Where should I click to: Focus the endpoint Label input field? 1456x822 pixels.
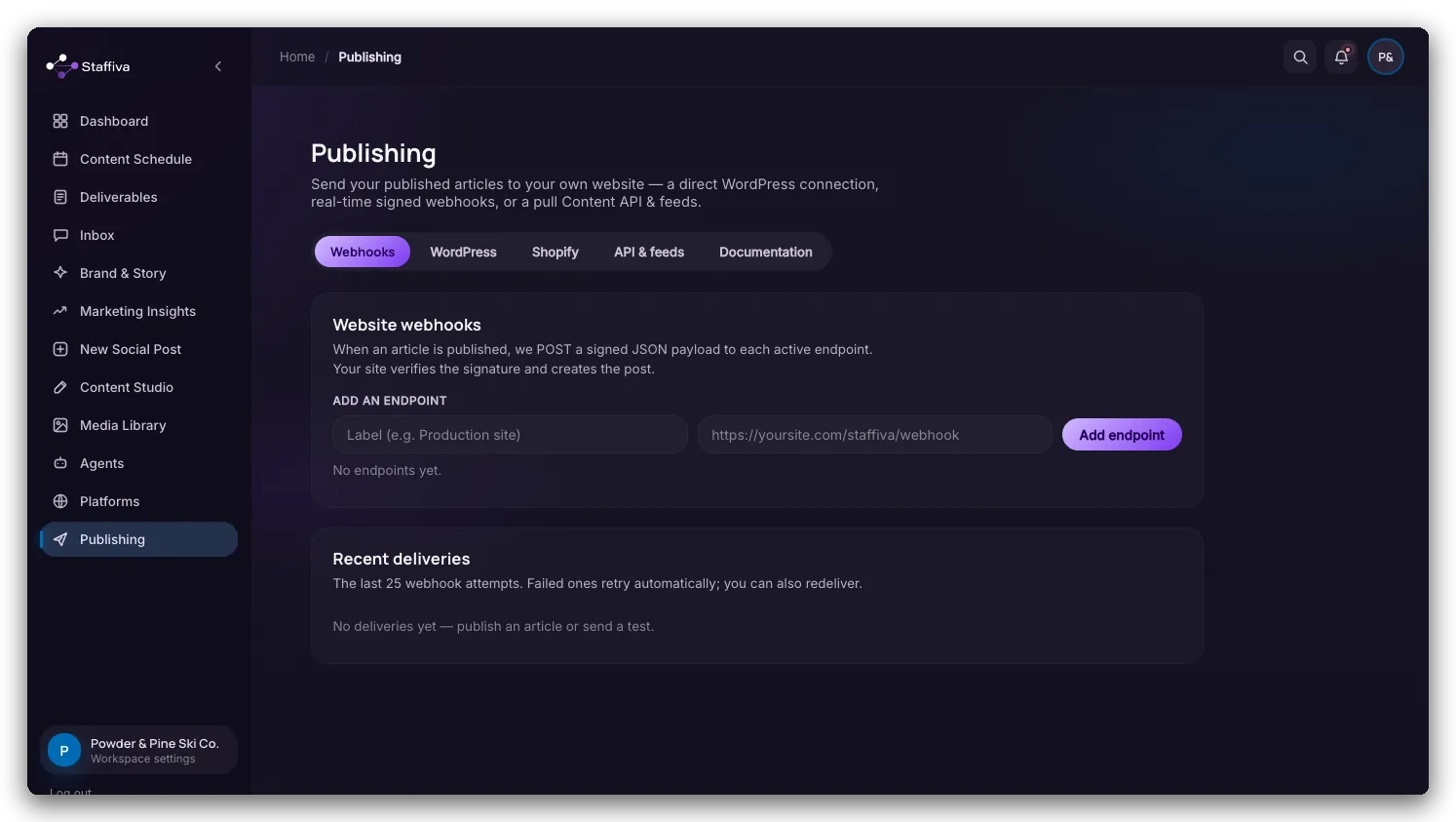[x=511, y=435]
